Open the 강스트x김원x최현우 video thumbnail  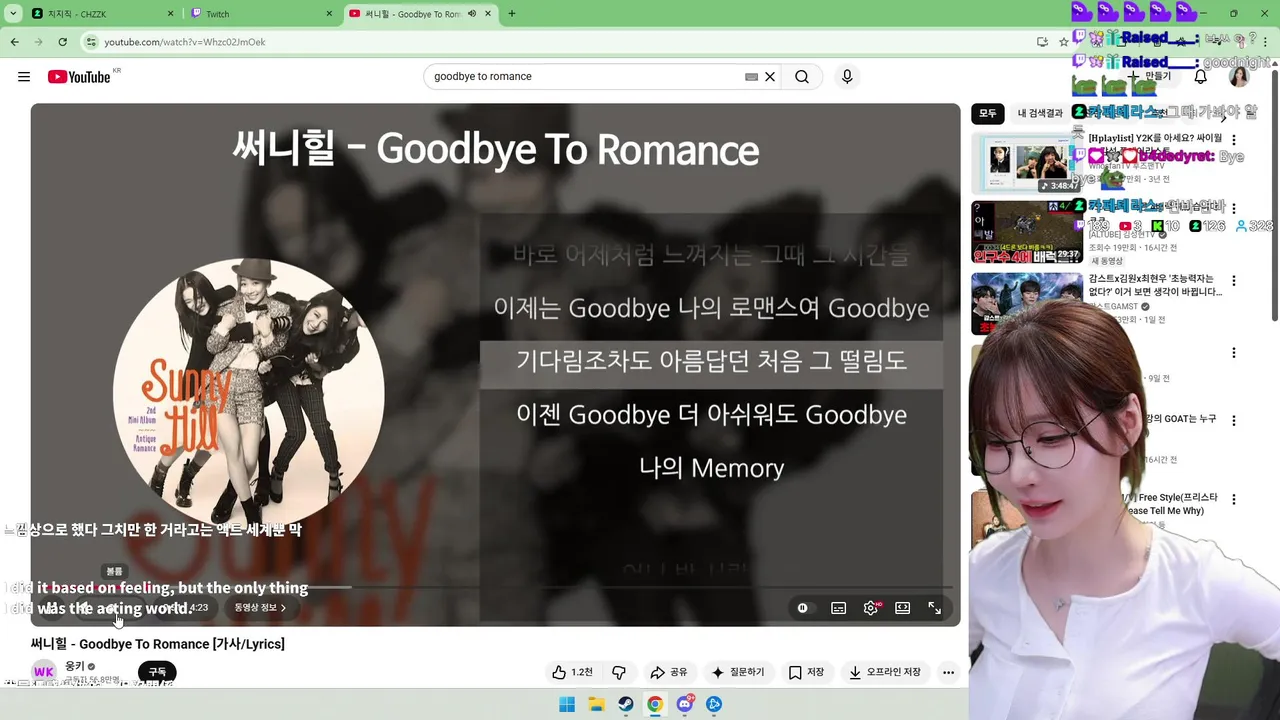click(1027, 303)
